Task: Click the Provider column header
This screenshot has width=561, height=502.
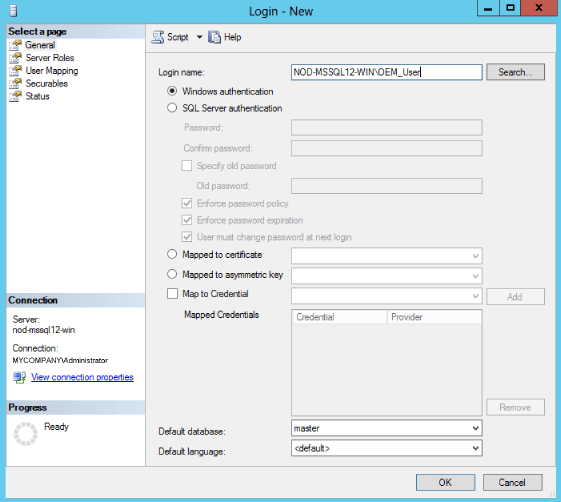Action: click(434, 317)
